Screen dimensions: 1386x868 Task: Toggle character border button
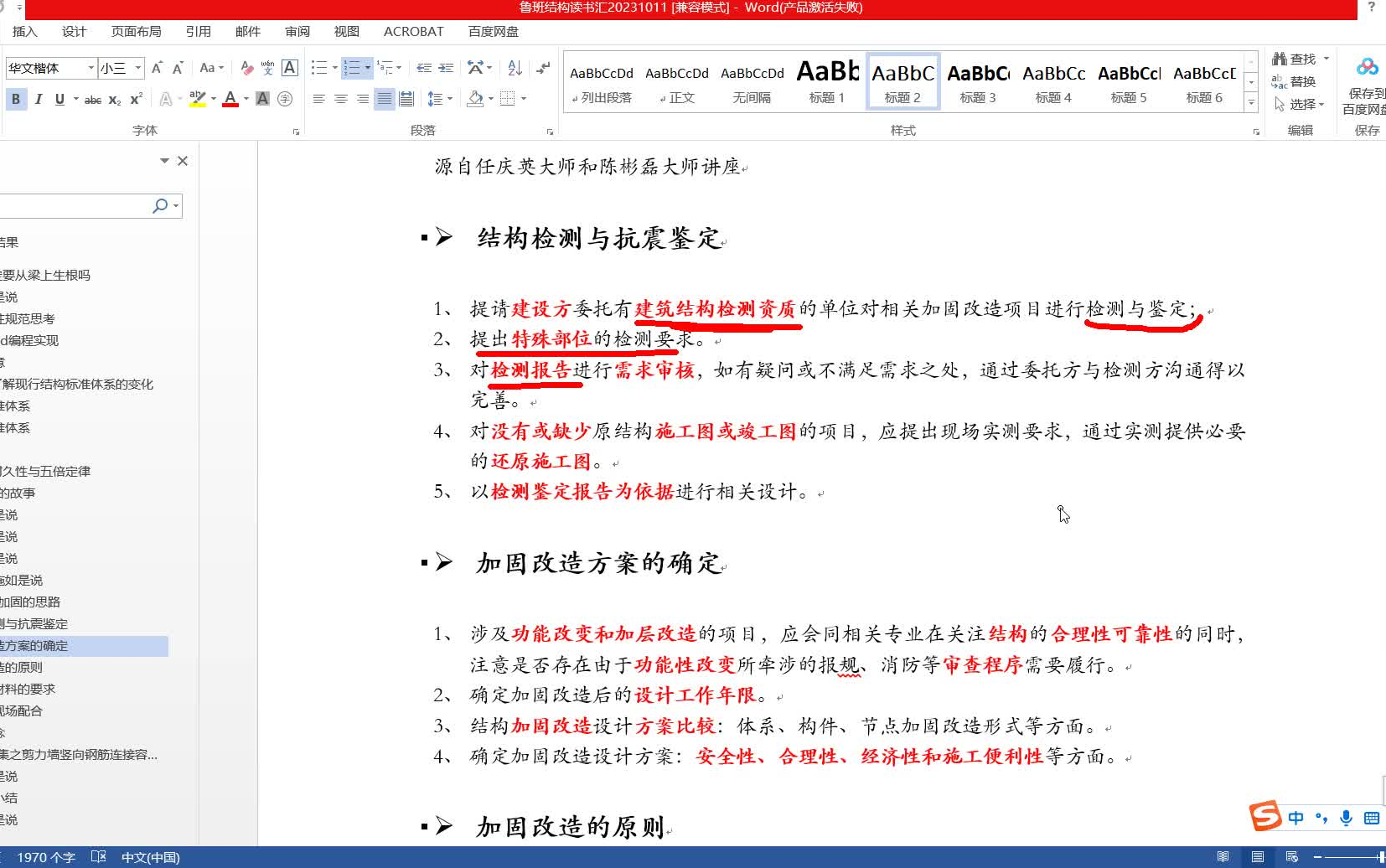click(x=290, y=68)
